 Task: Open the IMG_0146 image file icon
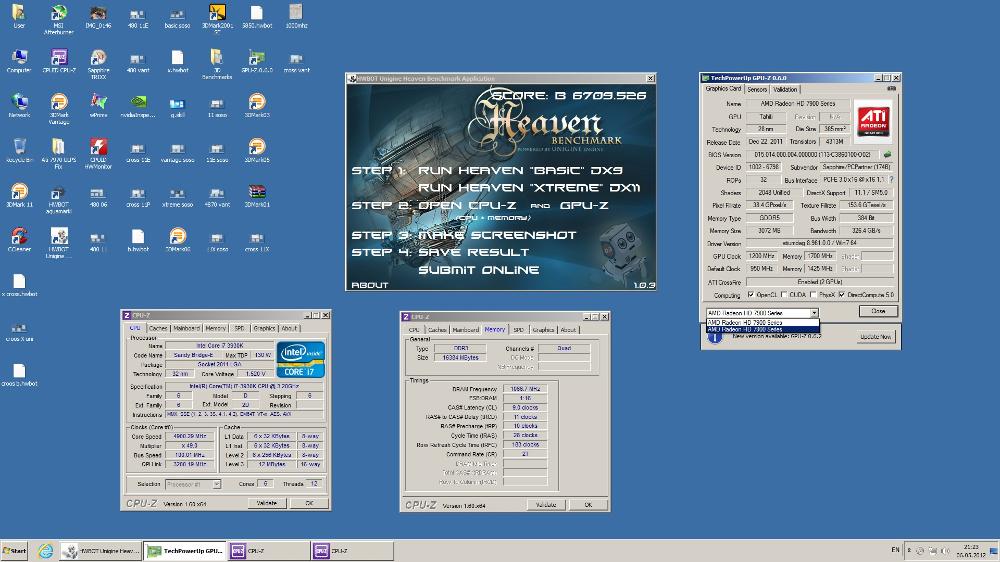coord(98,17)
